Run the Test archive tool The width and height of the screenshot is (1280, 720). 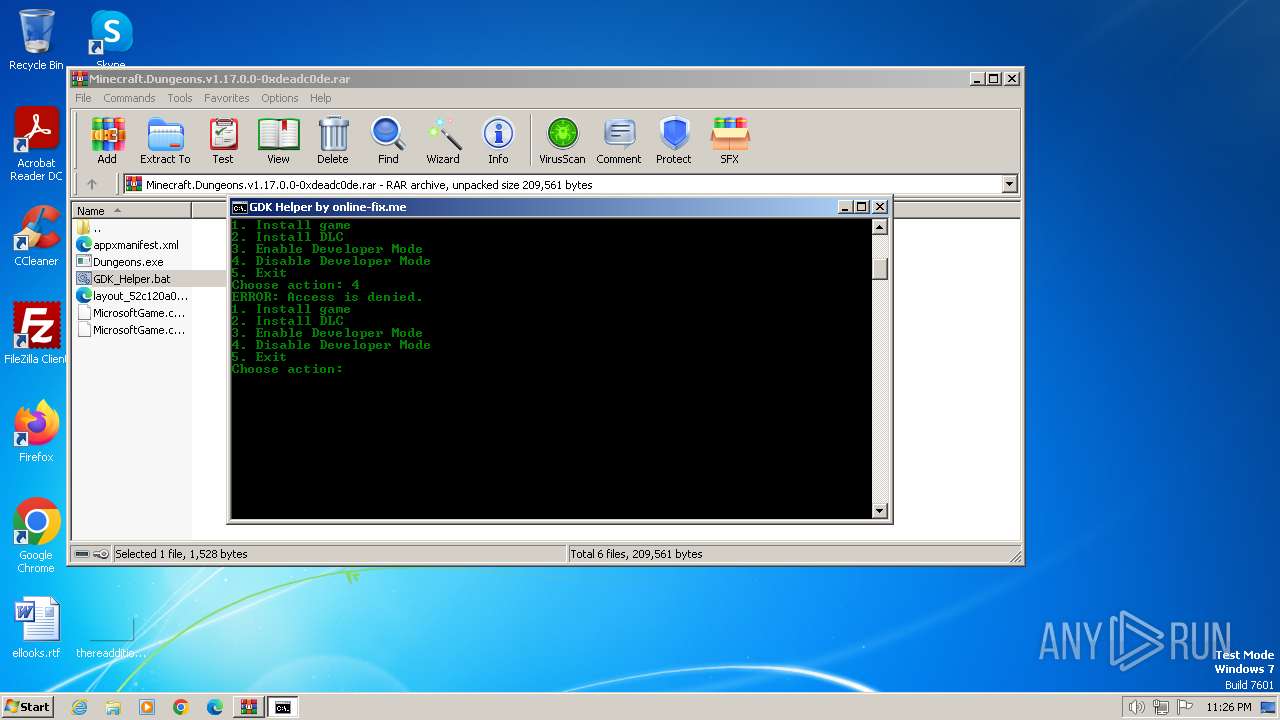223,140
